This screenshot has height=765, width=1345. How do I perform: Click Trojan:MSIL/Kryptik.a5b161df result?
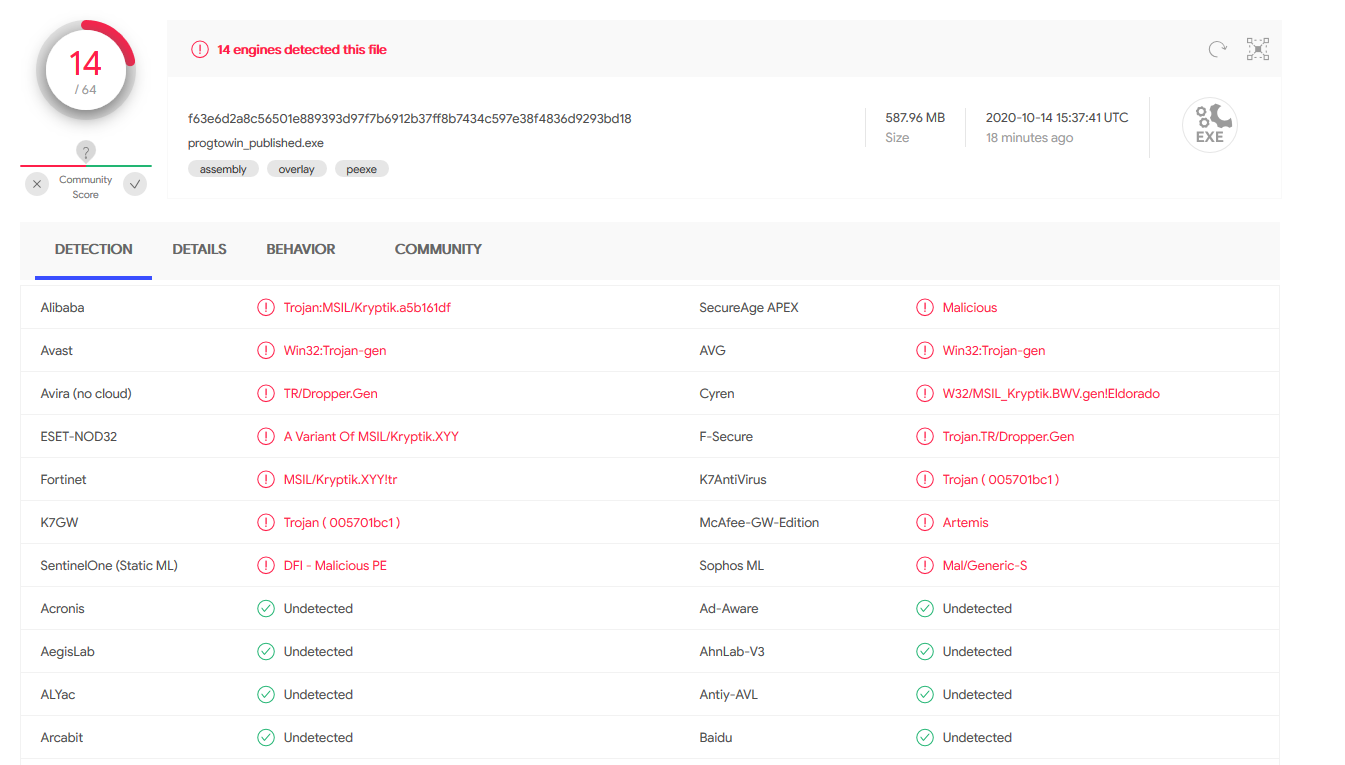(x=367, y=308)
